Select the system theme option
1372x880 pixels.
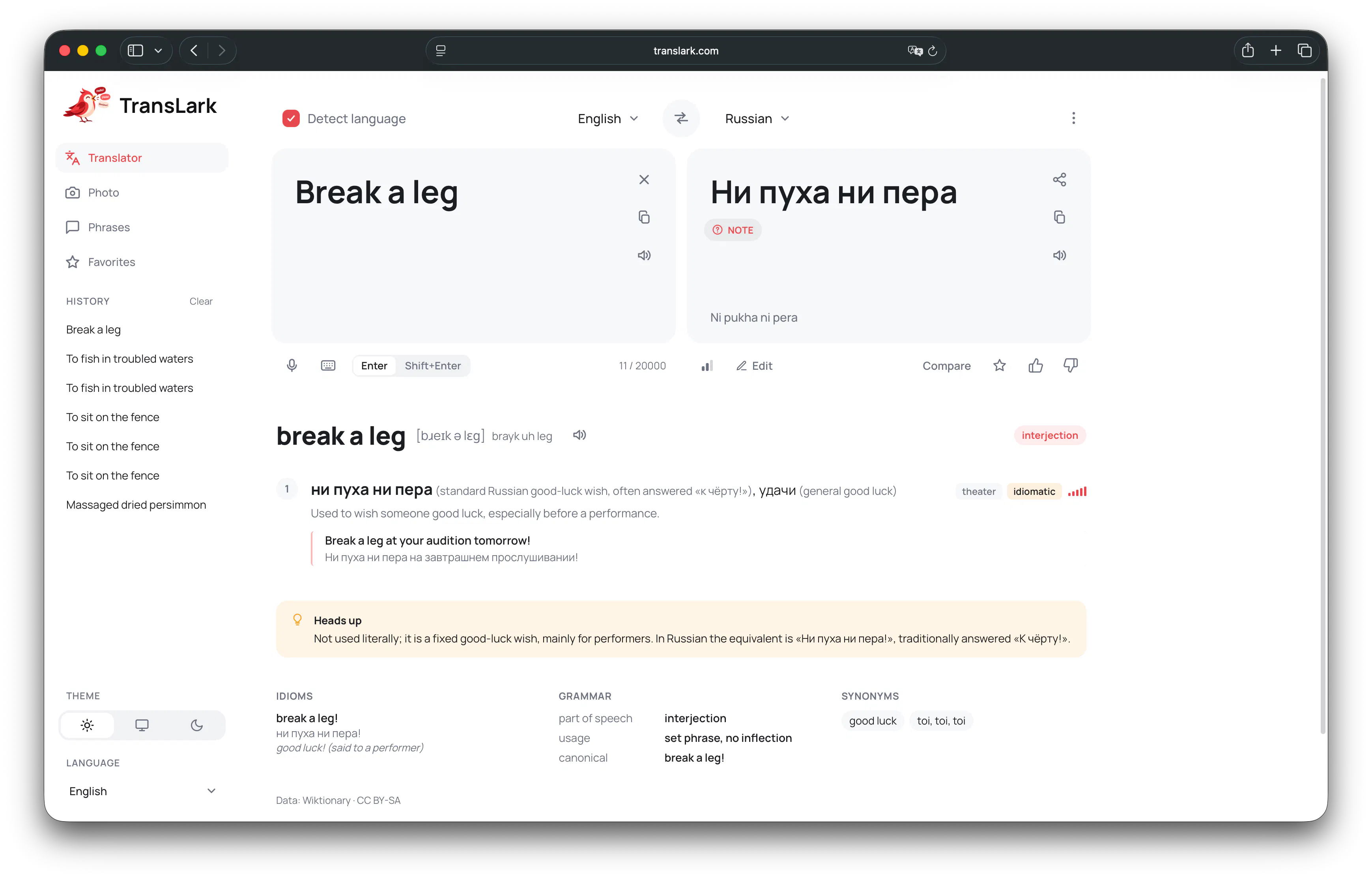click(x=142, y=725)
